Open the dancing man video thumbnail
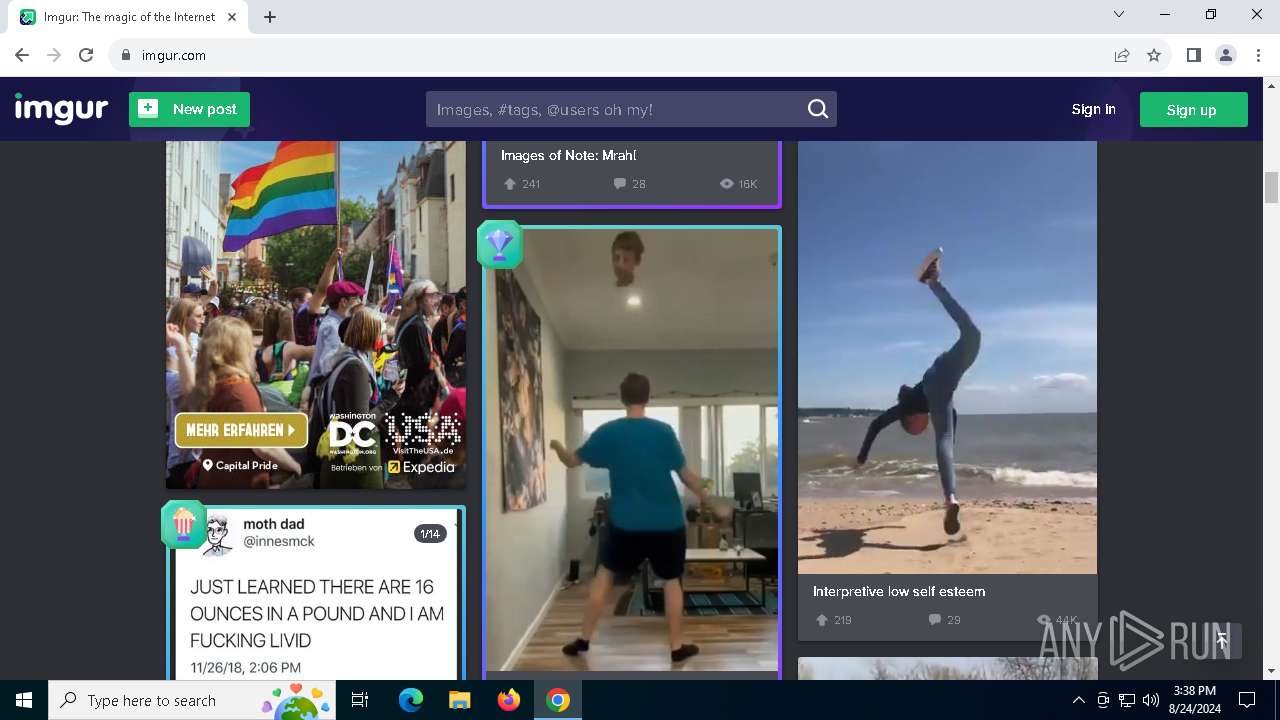Screen dimensions: 1280x720 click(x=632, y=450)
